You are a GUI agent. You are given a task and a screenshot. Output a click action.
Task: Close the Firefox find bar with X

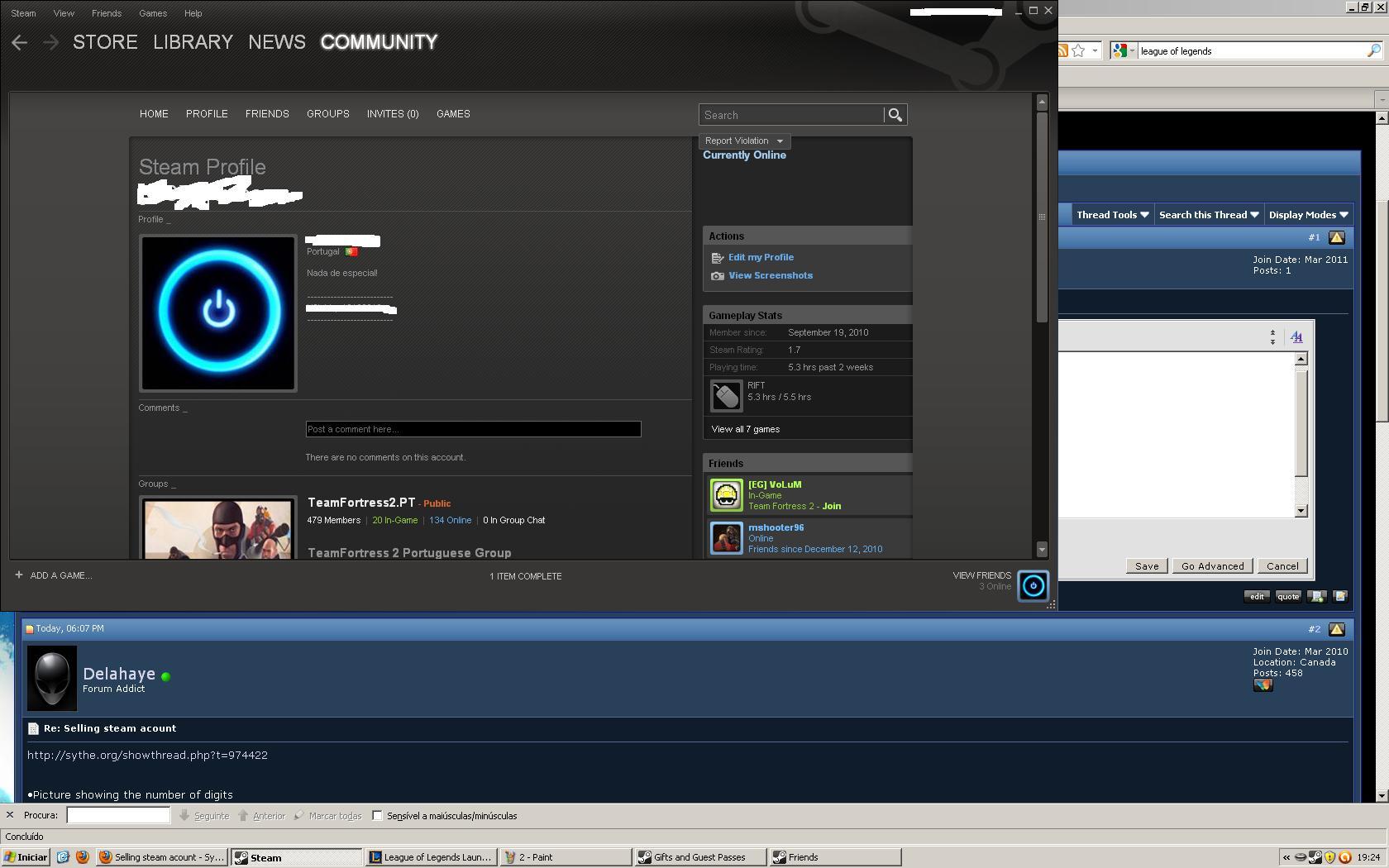click(x=10, y=815)
